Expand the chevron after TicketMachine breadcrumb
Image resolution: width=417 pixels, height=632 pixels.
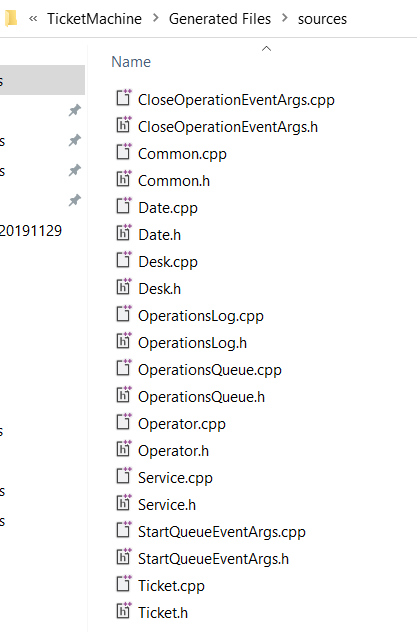tap(156, 18)
